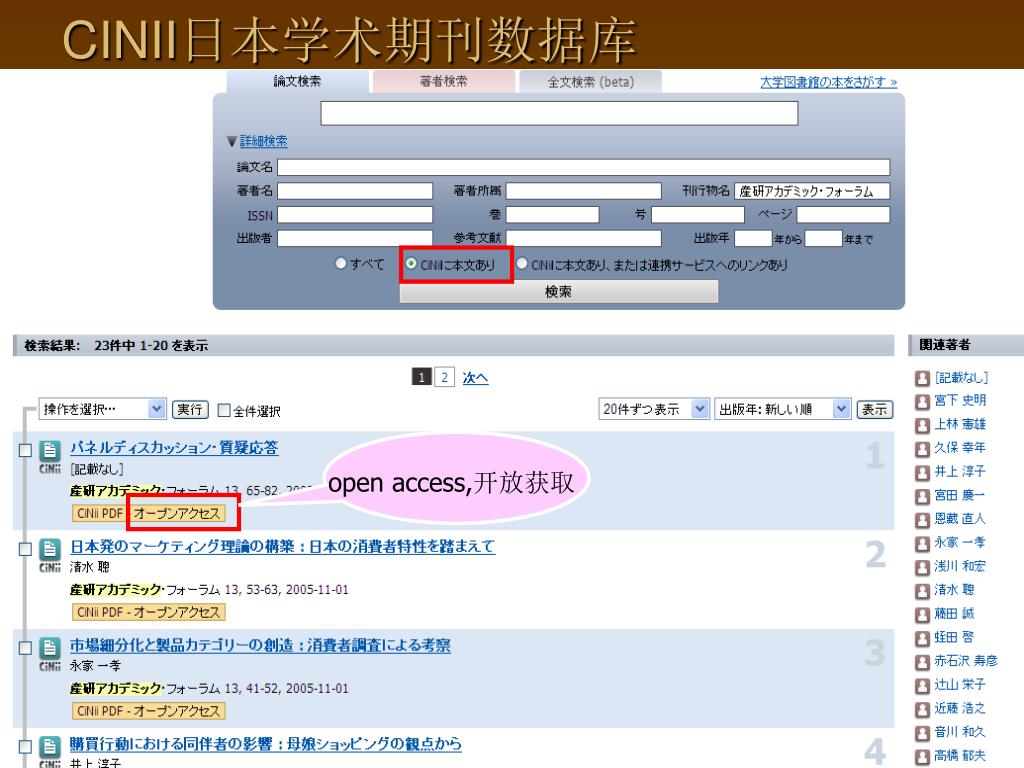
Task: Open related author 辻山 栄子 link
Action: tap(960, 685)
